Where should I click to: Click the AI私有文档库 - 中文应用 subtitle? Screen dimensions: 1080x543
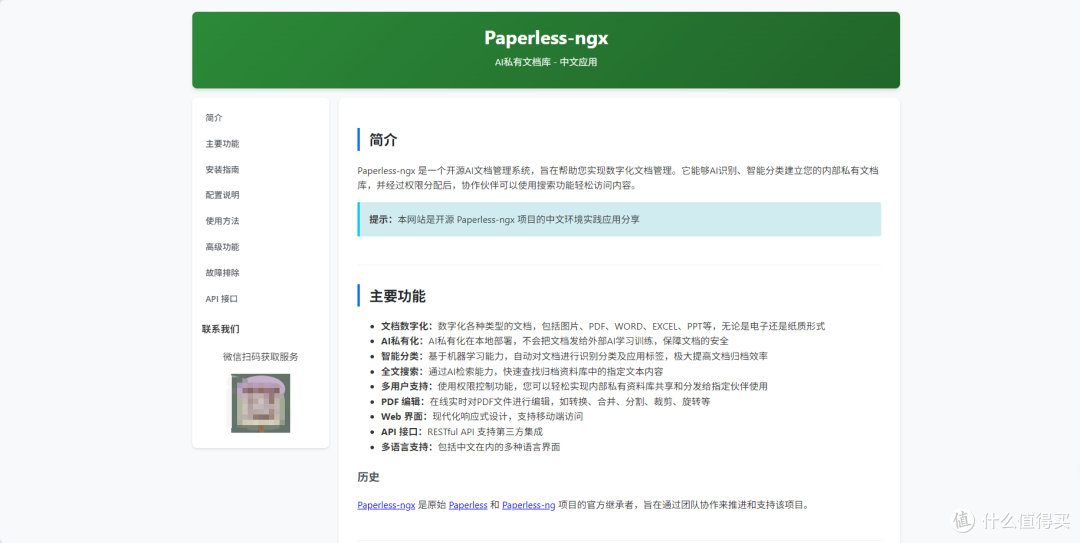point(546,62)
